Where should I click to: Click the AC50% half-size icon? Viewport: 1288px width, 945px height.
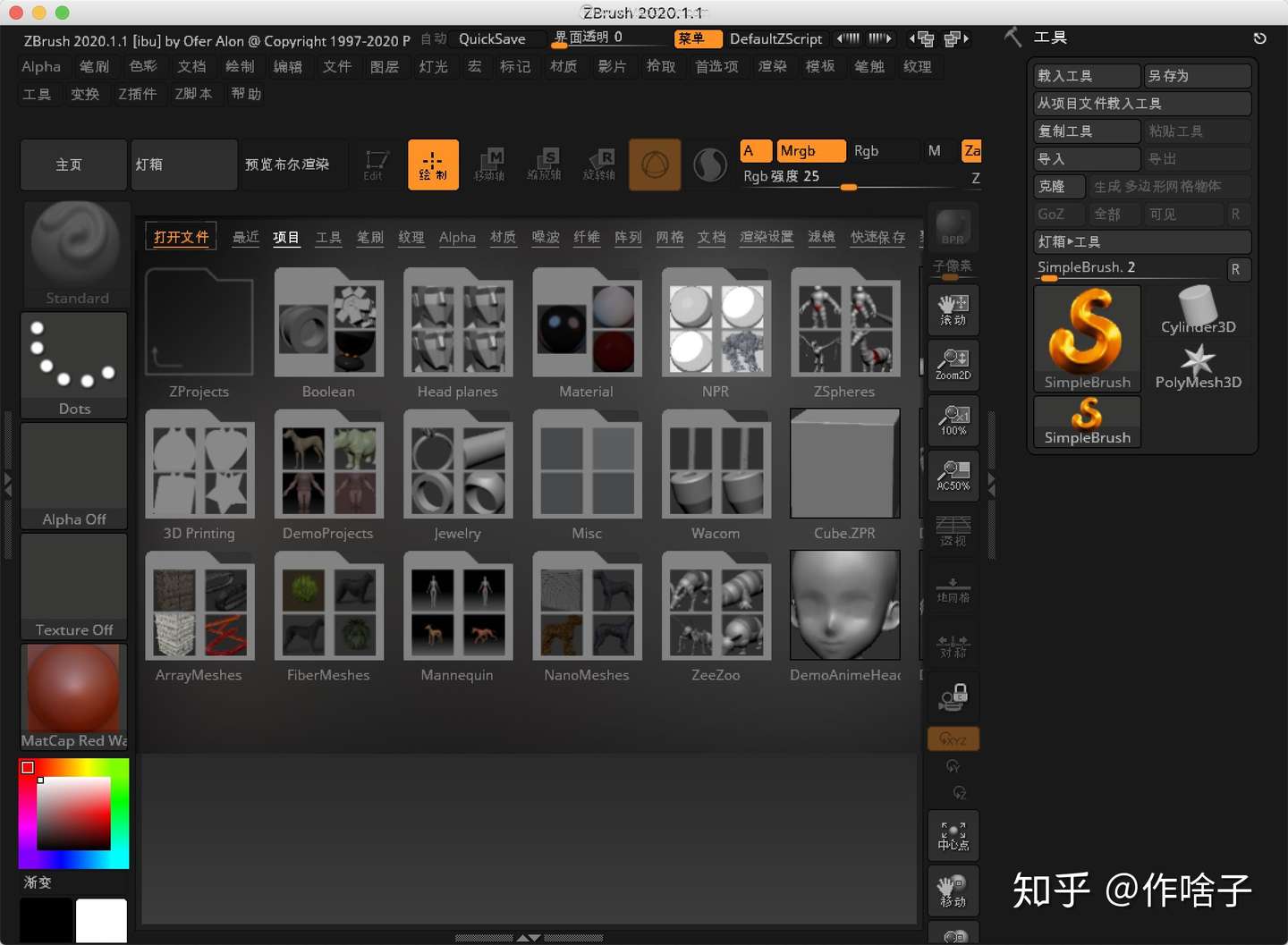tap(953, 475)
